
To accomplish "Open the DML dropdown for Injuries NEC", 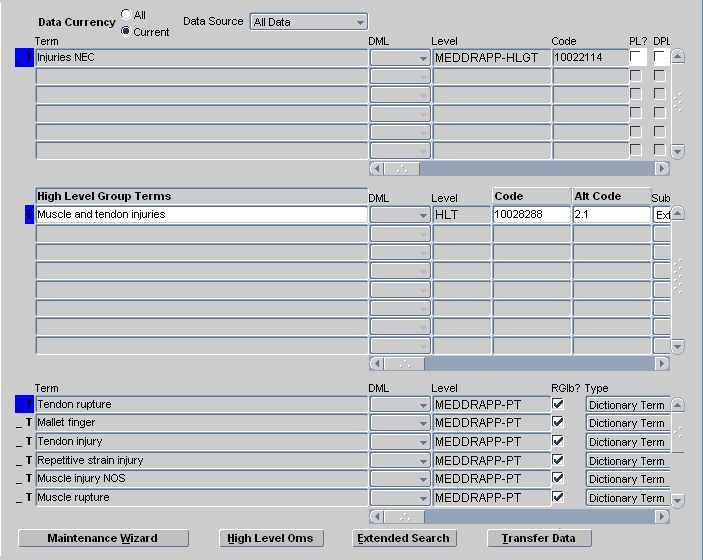I will point(400,58).
